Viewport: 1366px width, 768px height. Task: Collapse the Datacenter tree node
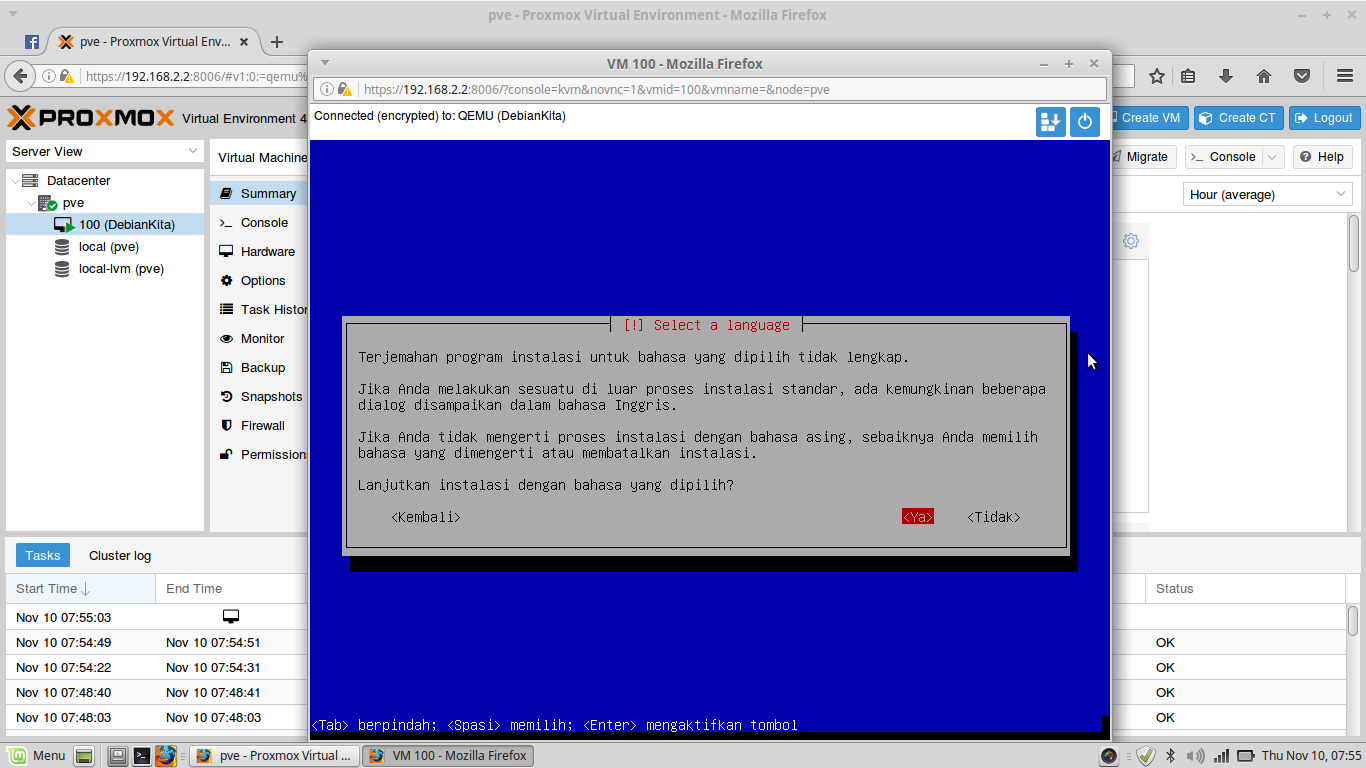pos(14,181)
